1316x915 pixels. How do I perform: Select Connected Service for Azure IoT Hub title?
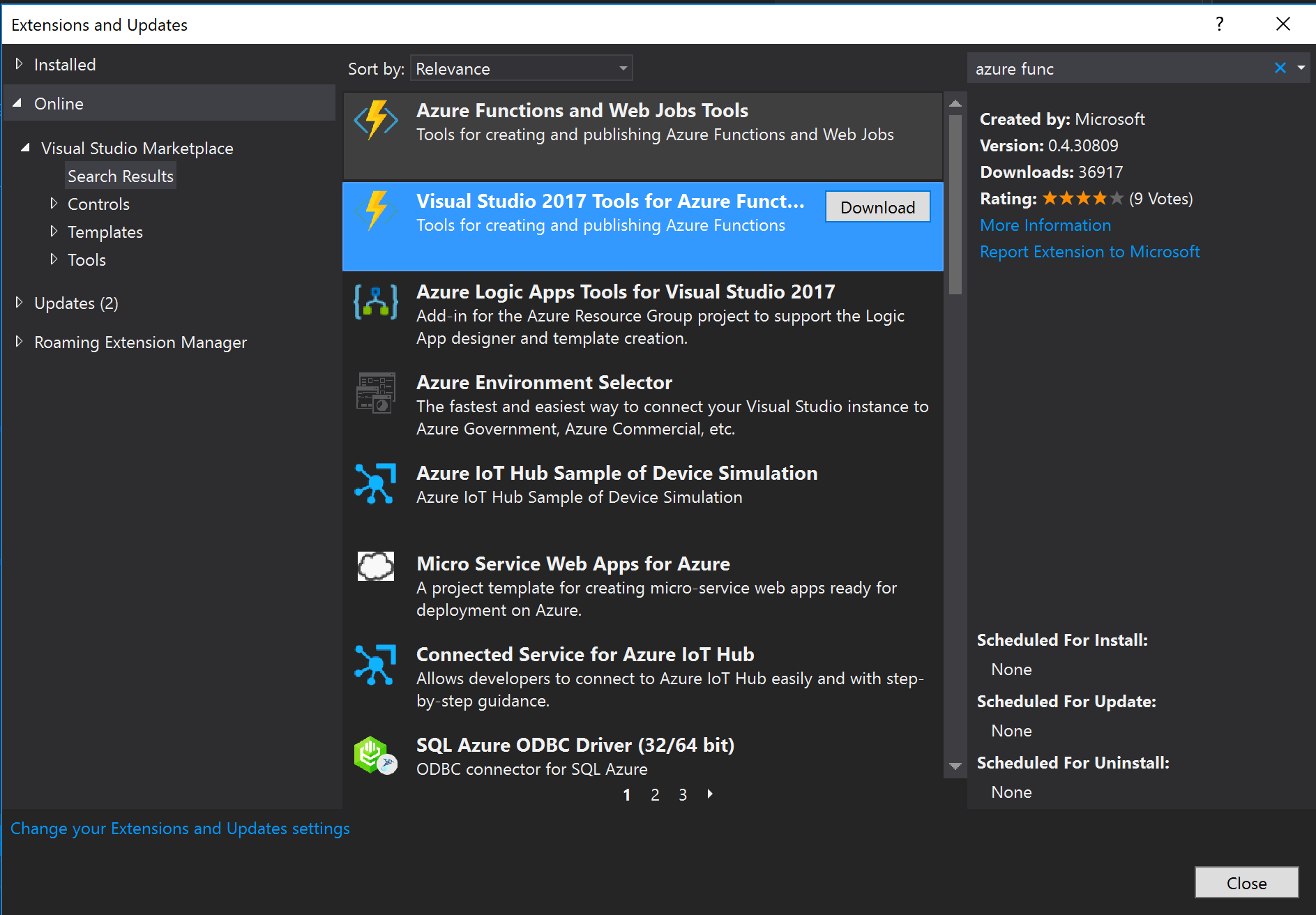point(585,654)
